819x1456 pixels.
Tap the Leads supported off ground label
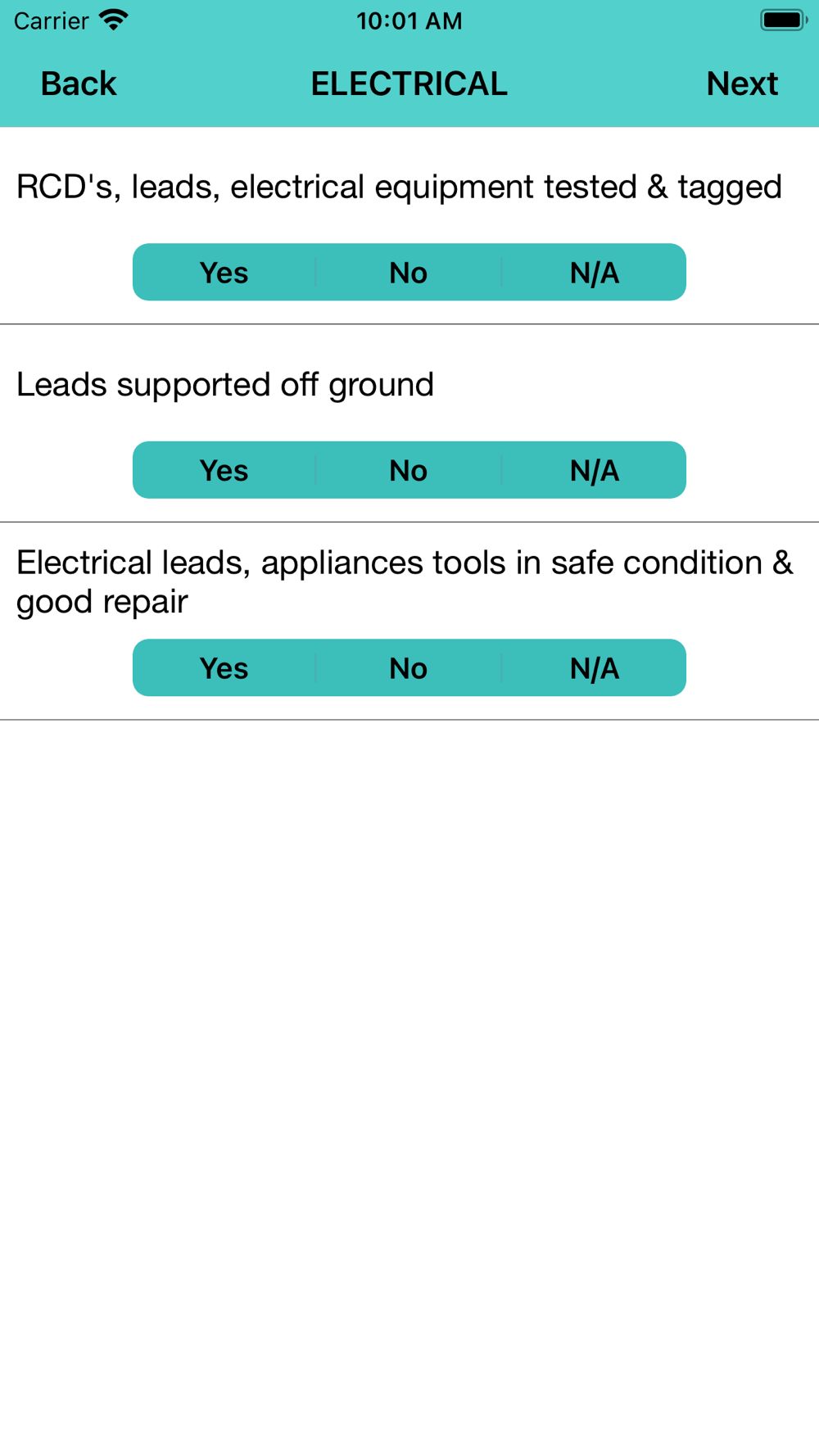coord(225,385)
